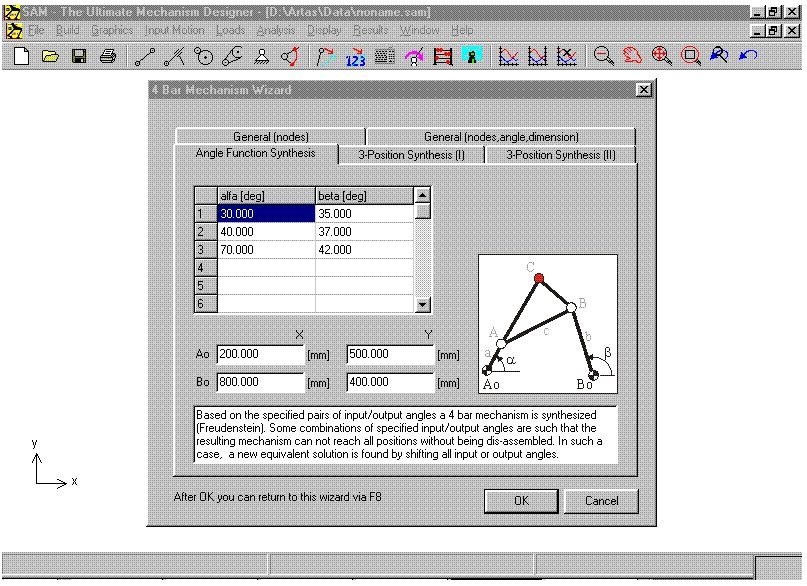Viewport: 807px width, 586px height.
Task: Click the blue 123 numbering icon
Action: point(355,56)
